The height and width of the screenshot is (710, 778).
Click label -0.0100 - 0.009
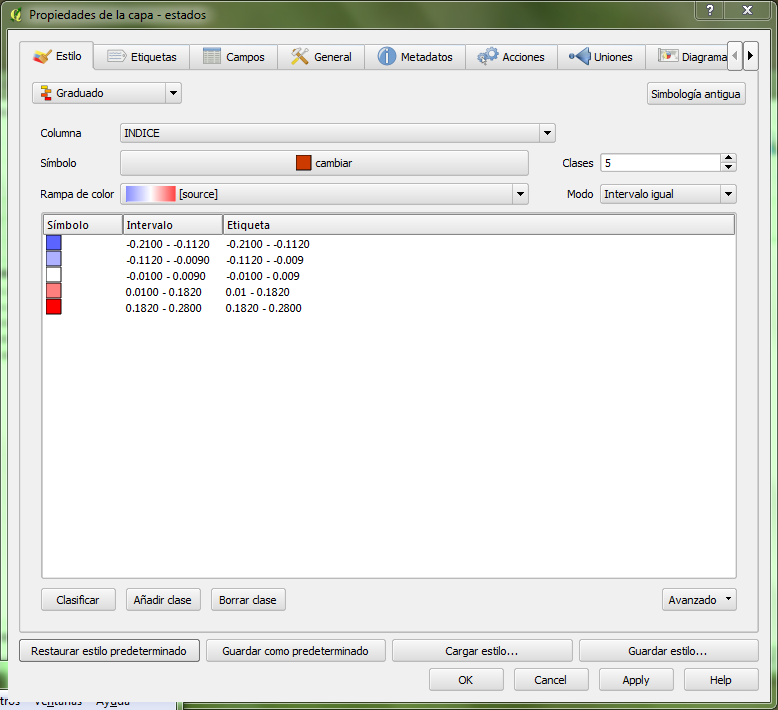[x=263, y=276]
